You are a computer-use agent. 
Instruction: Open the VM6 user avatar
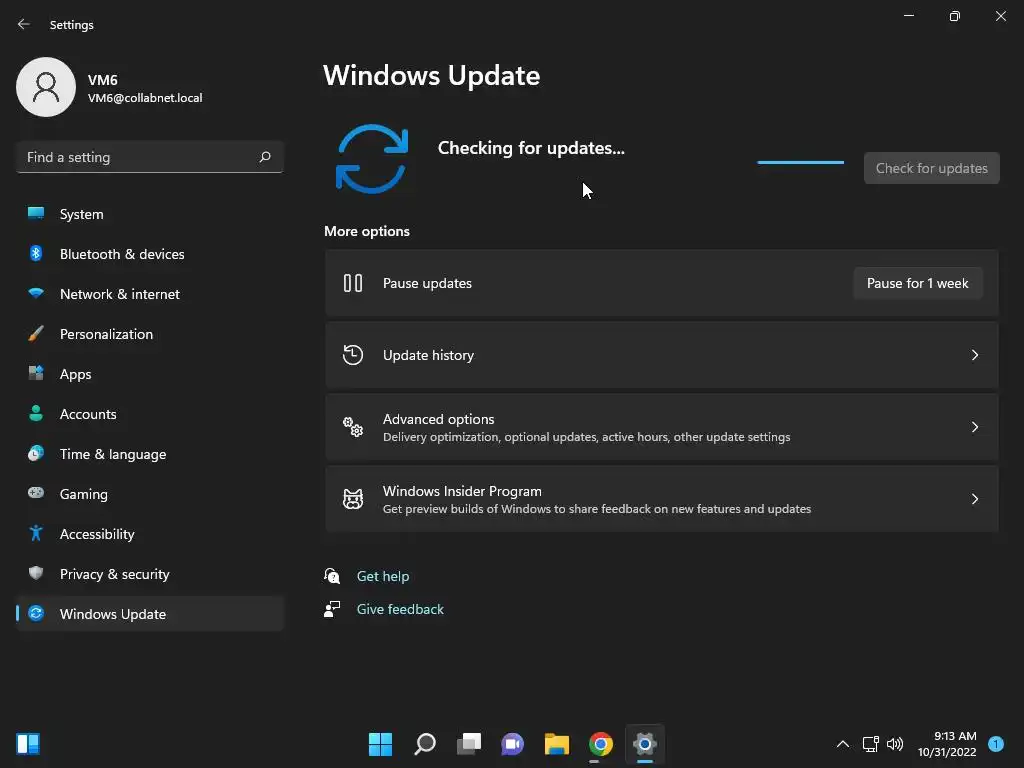pyautogui.click(x=46, y=87)
